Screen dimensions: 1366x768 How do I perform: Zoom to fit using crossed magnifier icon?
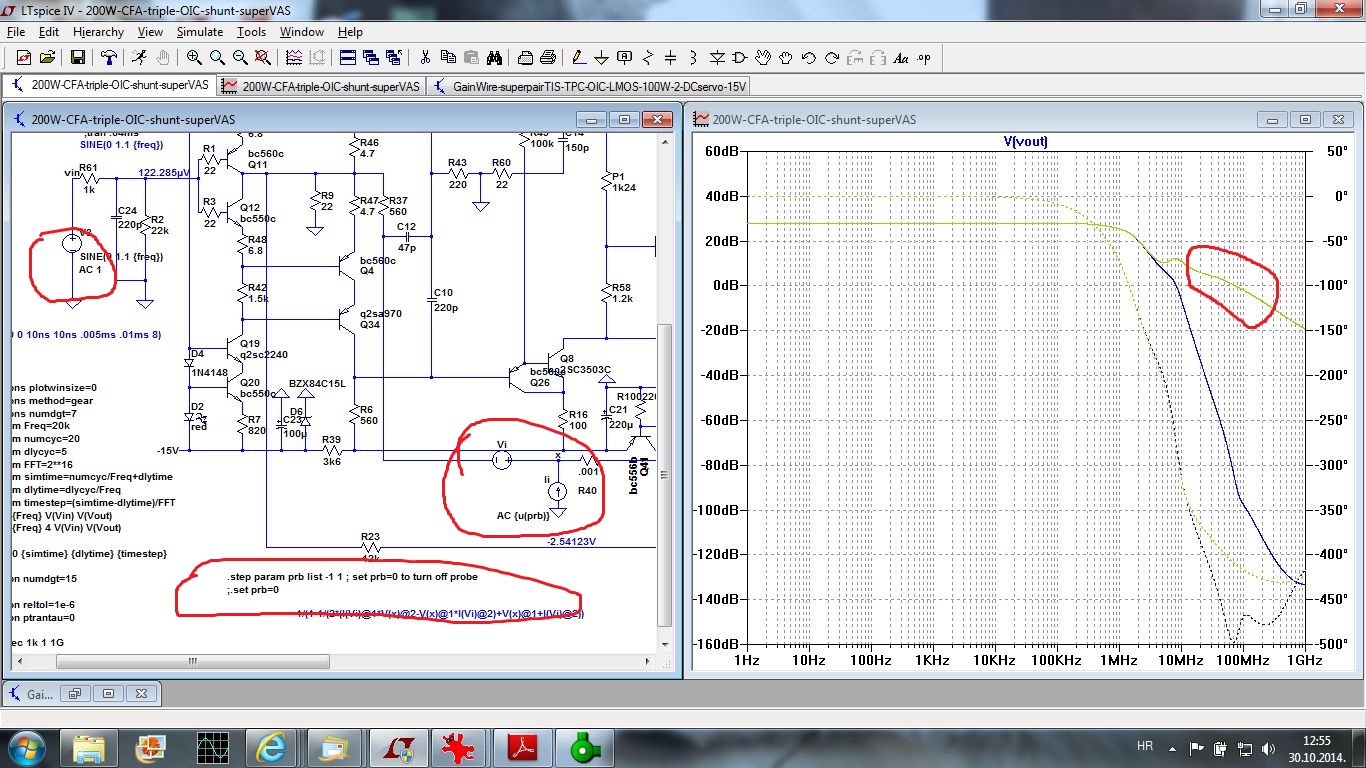(262, 57)
